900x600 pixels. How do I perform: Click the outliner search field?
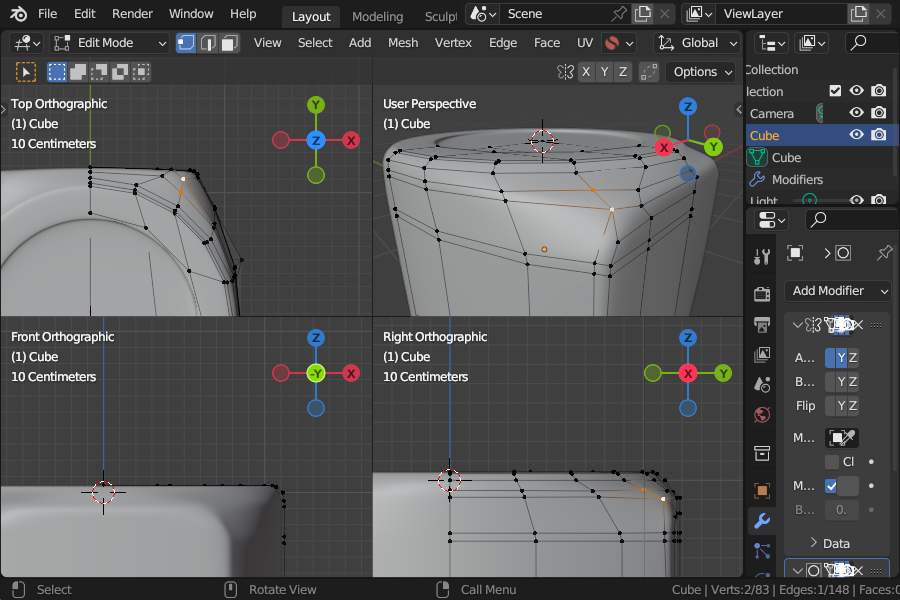click(x=872, y=43)
